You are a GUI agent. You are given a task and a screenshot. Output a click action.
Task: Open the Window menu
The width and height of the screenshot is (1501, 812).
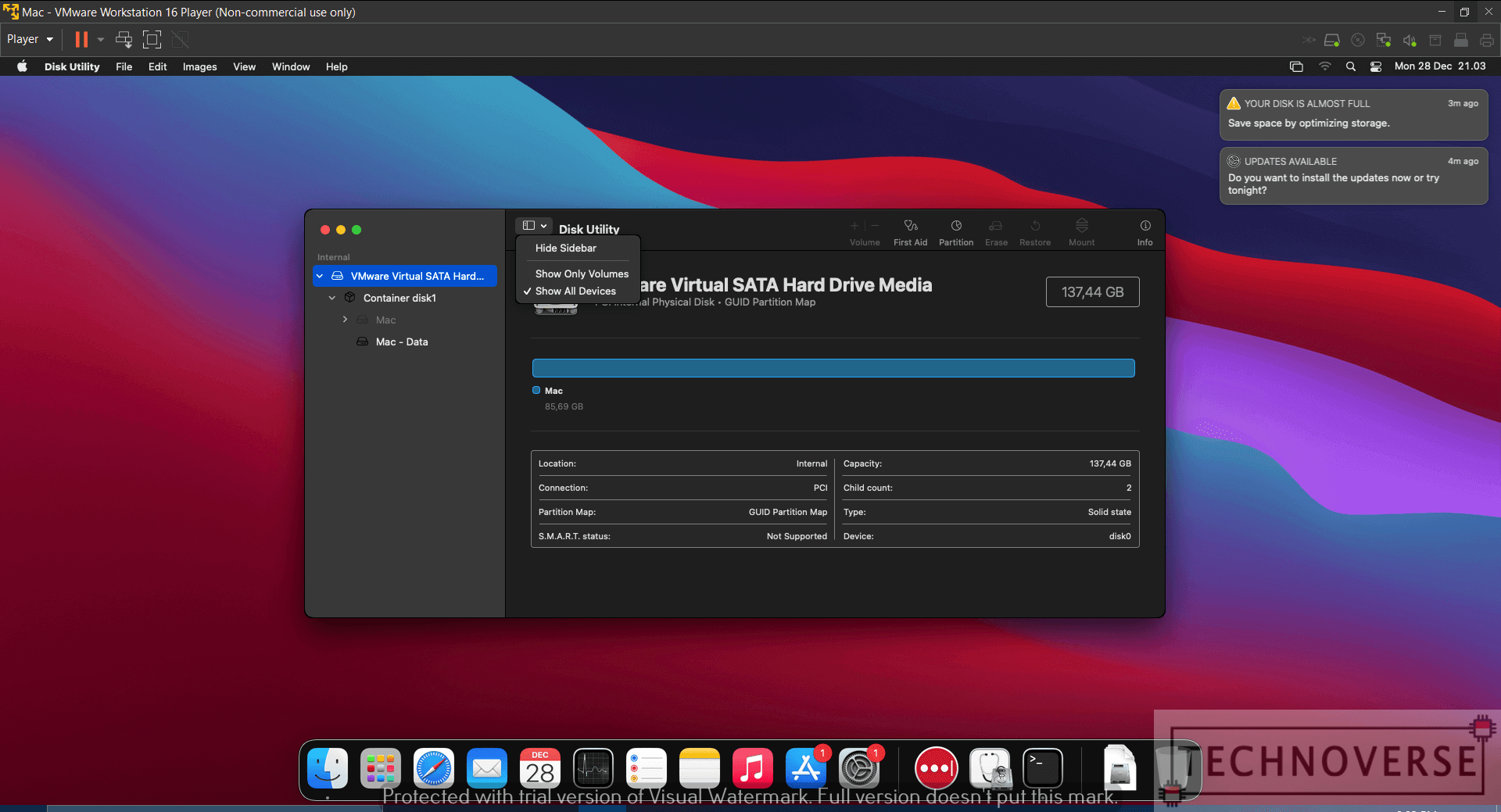coord(291,66)
